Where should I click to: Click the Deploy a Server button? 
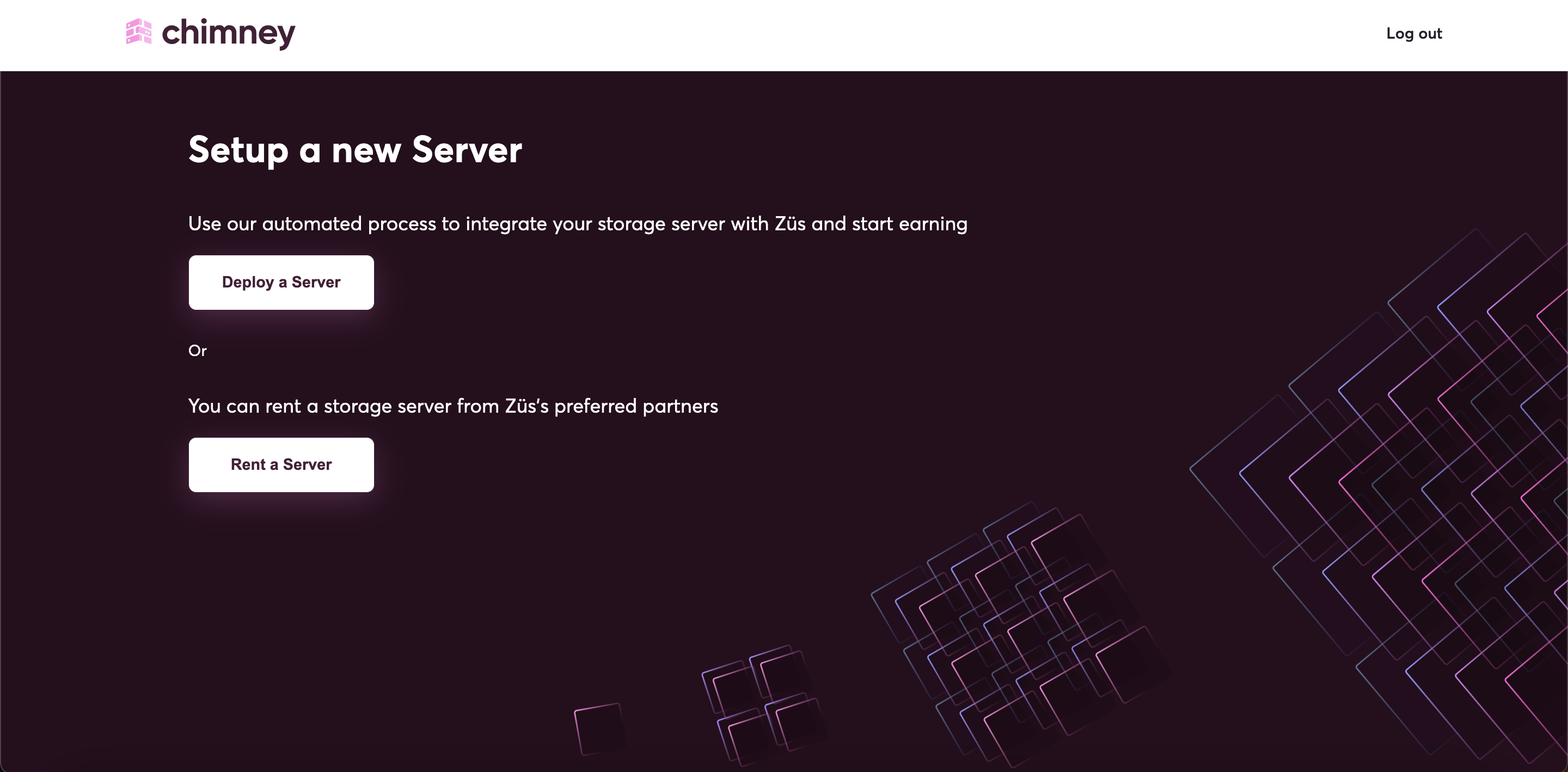click(x=281, y=283)
